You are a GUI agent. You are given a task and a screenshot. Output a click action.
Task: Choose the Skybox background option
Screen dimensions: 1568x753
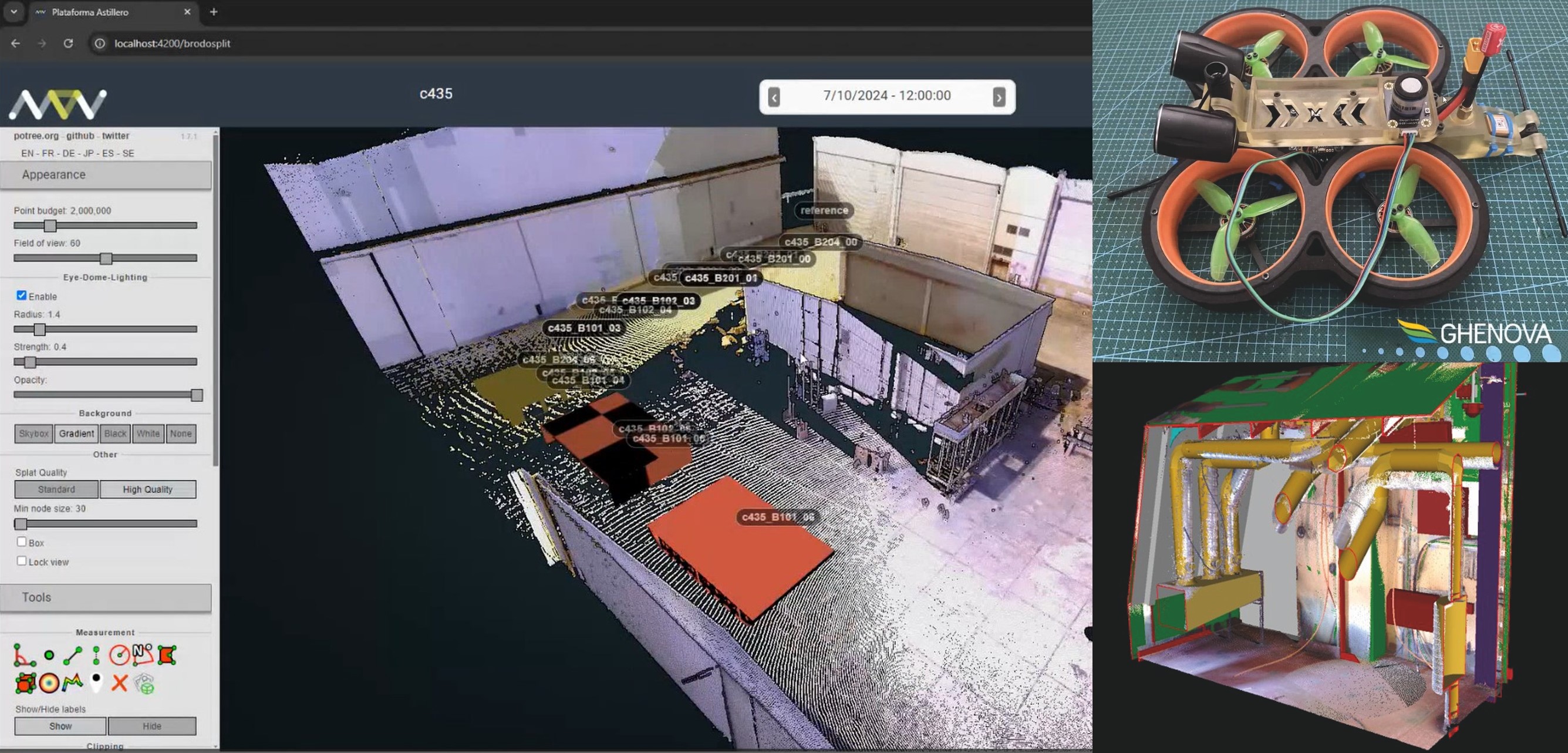(33, 433)
